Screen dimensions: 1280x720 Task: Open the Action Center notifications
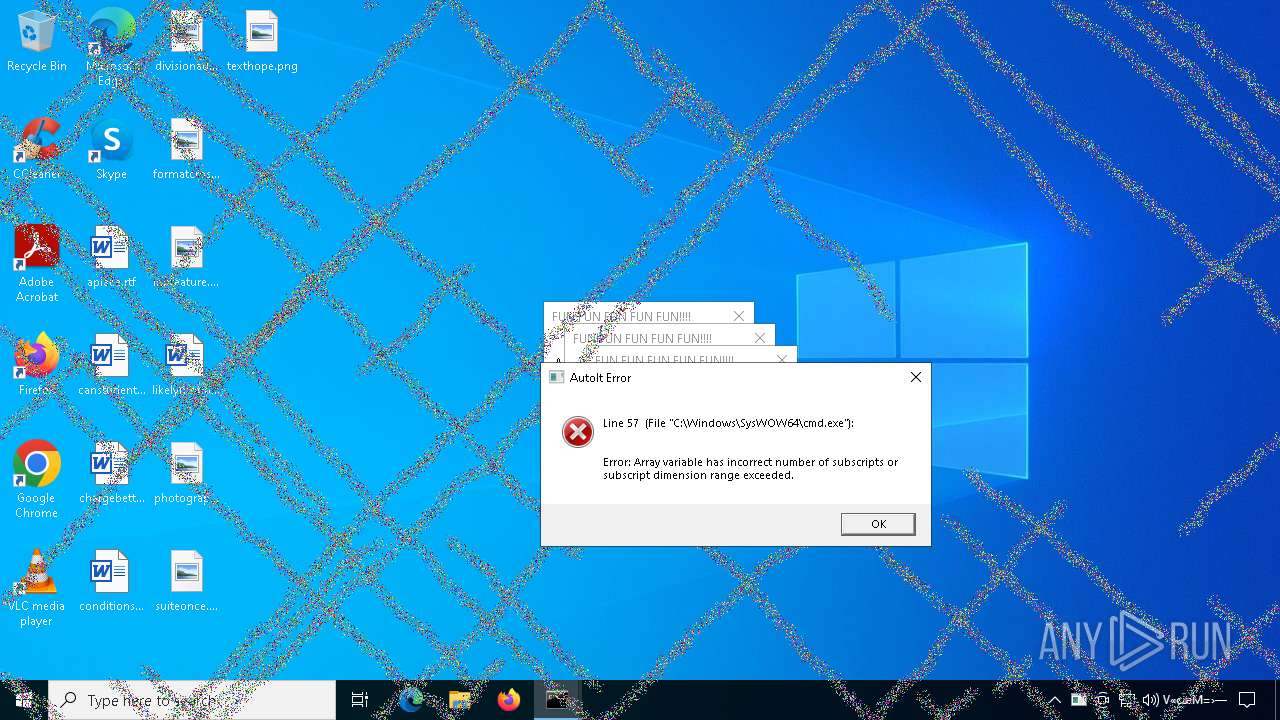tap(1247, 700)
